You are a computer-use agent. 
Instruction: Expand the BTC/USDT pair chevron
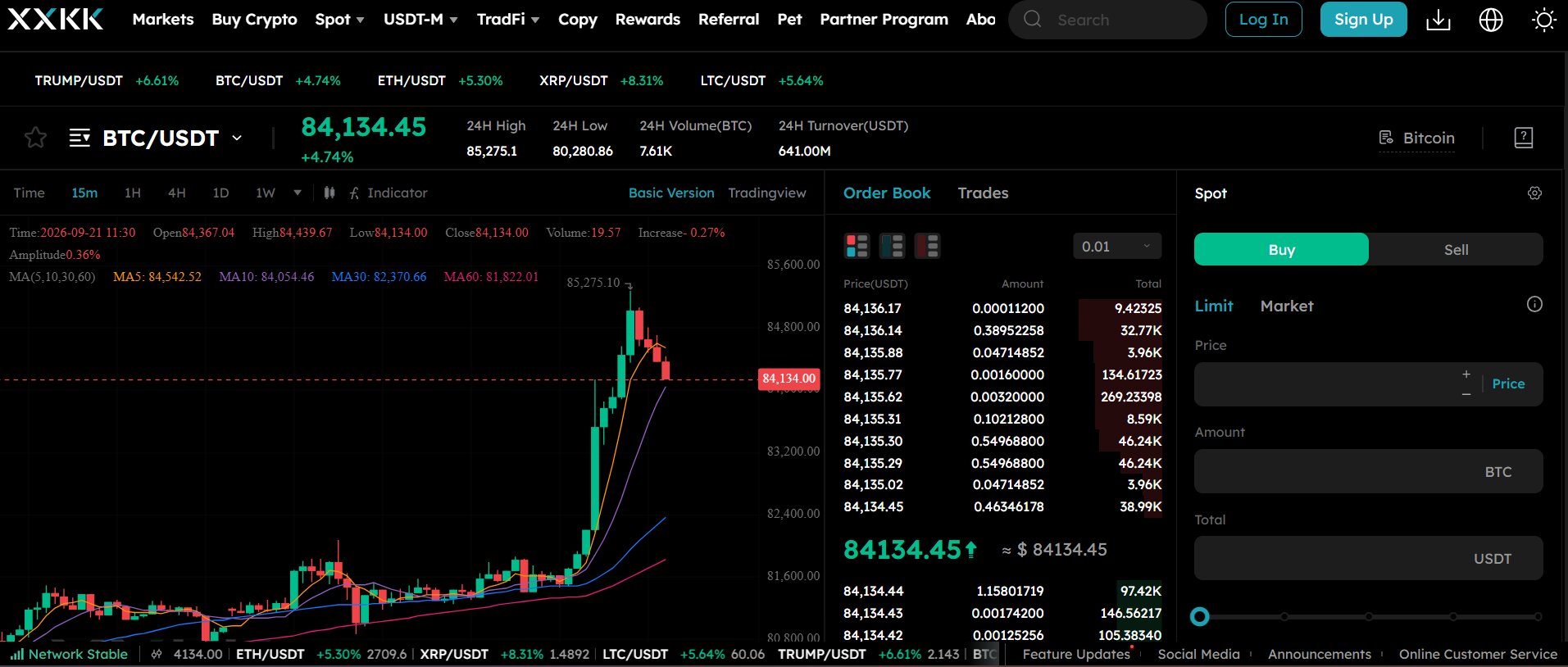click(237, 138)
